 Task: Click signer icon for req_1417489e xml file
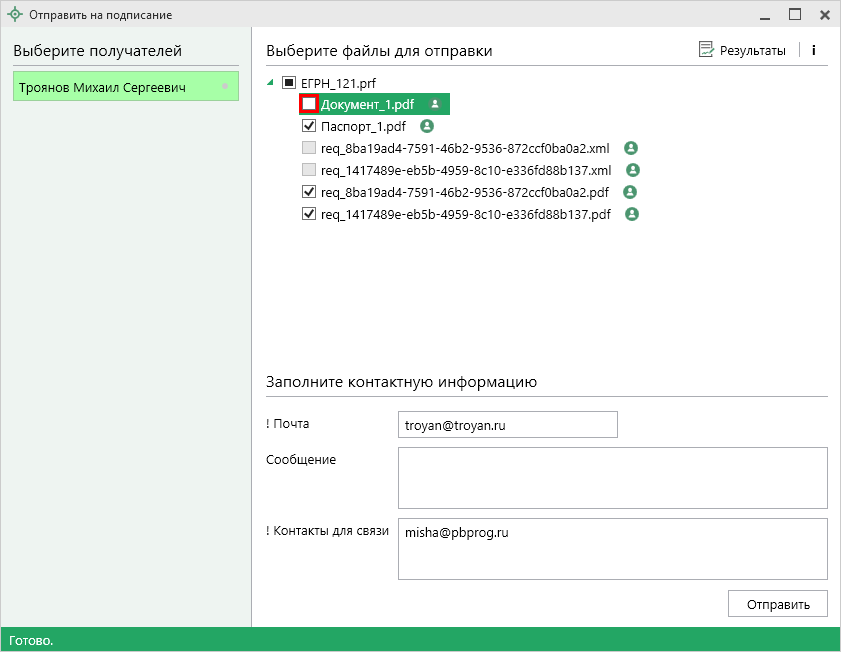tap(633, 170)
